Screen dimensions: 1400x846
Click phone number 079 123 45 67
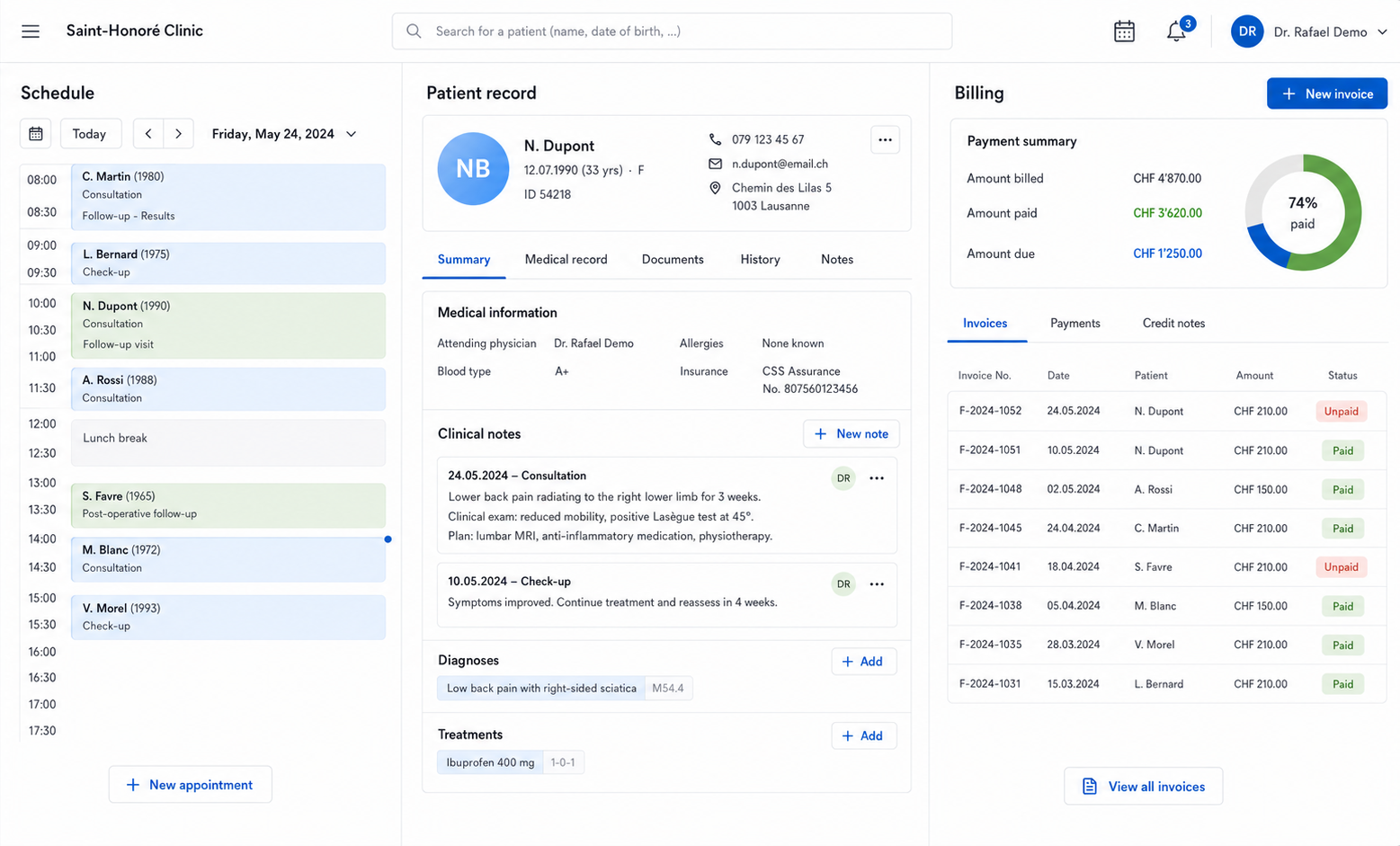click(768, 139)
